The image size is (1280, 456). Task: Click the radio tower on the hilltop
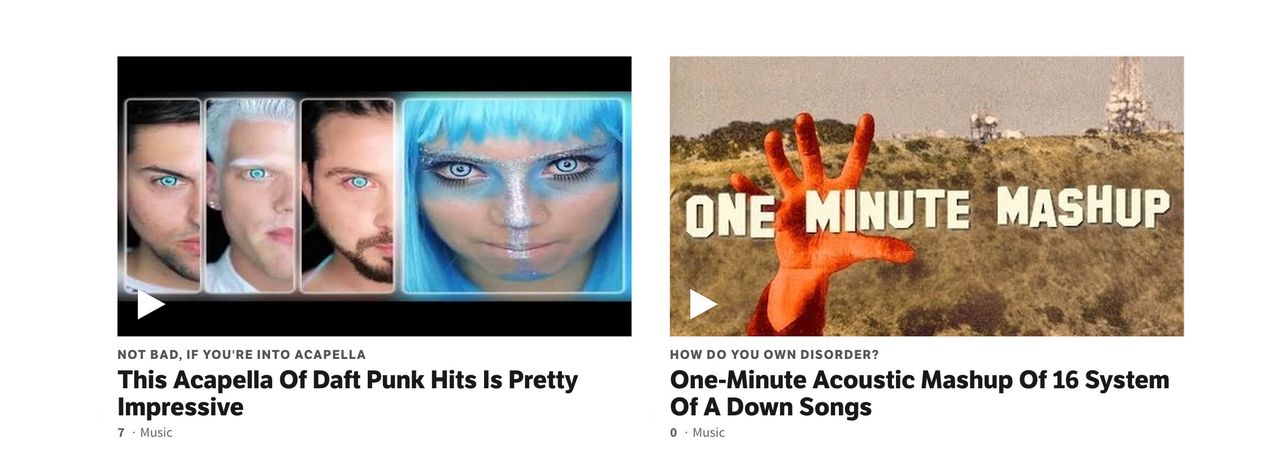click(x=1127, y=96)
